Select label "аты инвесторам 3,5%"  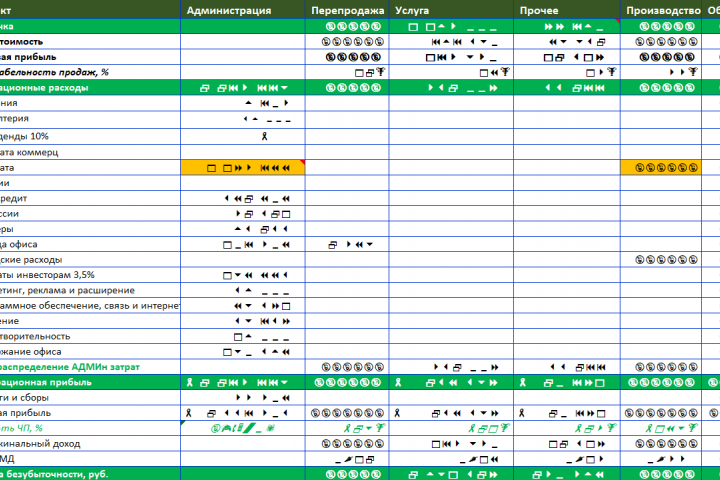47,275
